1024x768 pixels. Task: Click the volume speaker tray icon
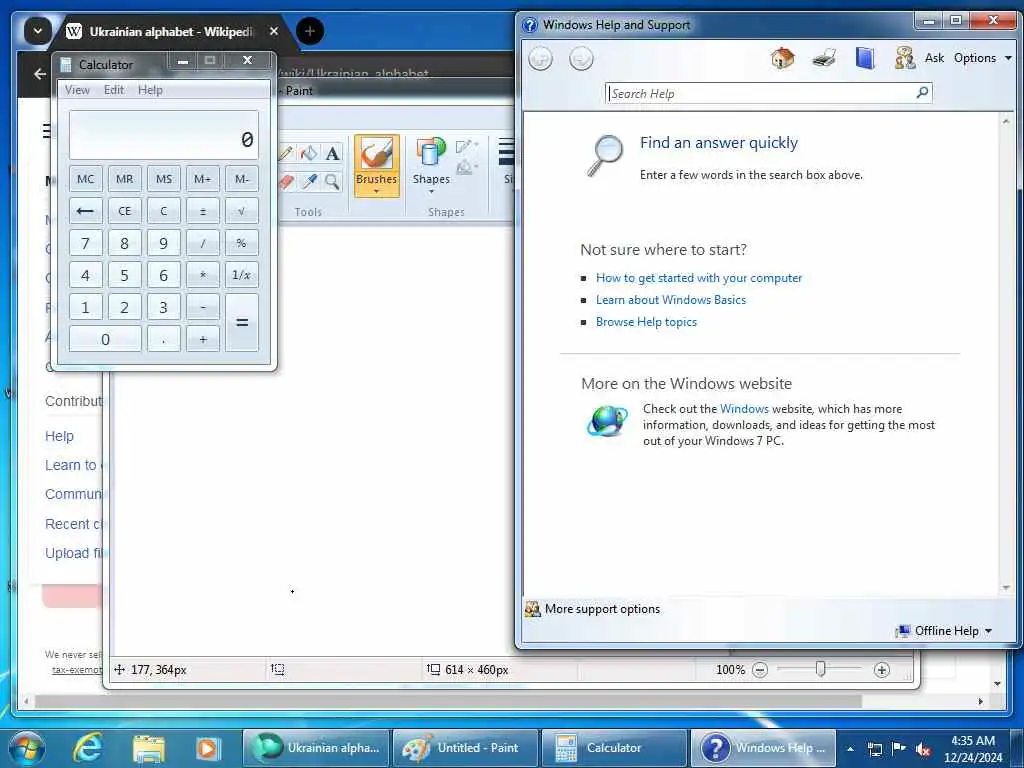(923, 749)
